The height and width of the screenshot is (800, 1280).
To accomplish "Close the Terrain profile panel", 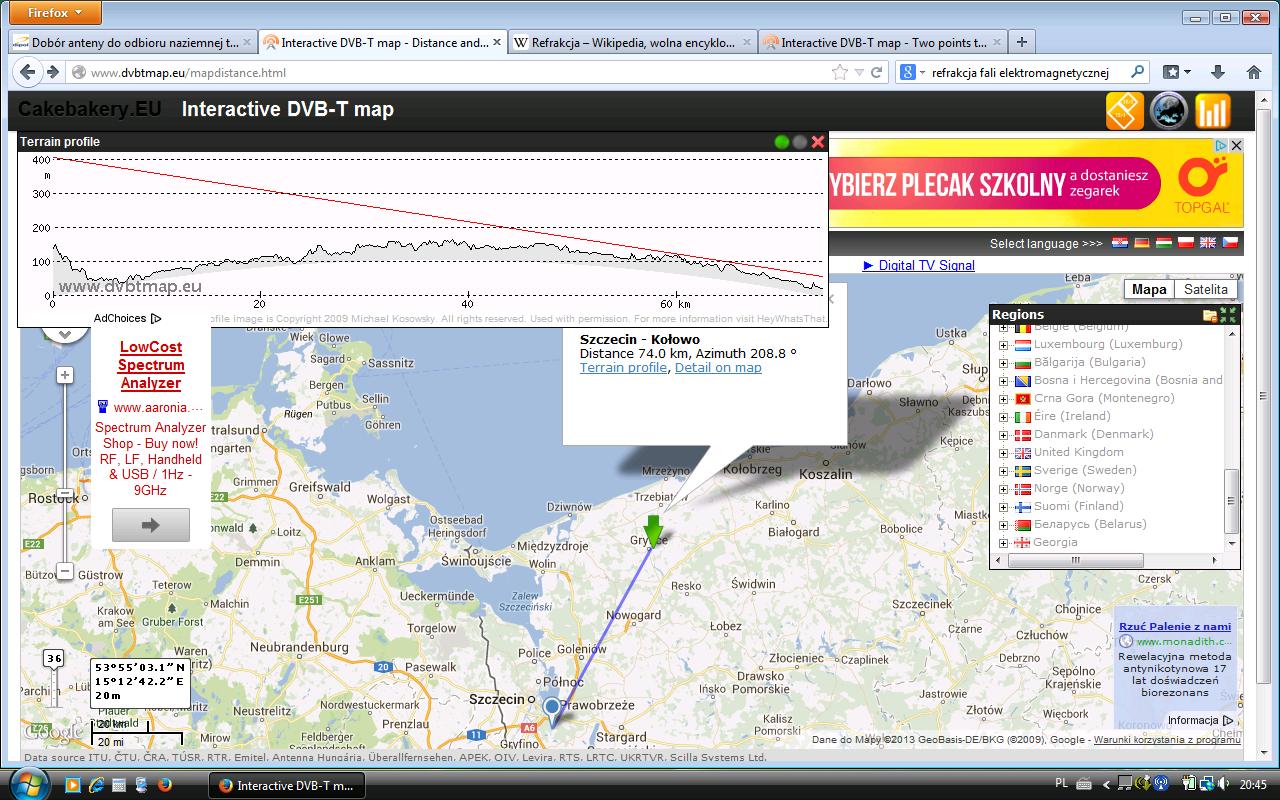I will 818,142.
